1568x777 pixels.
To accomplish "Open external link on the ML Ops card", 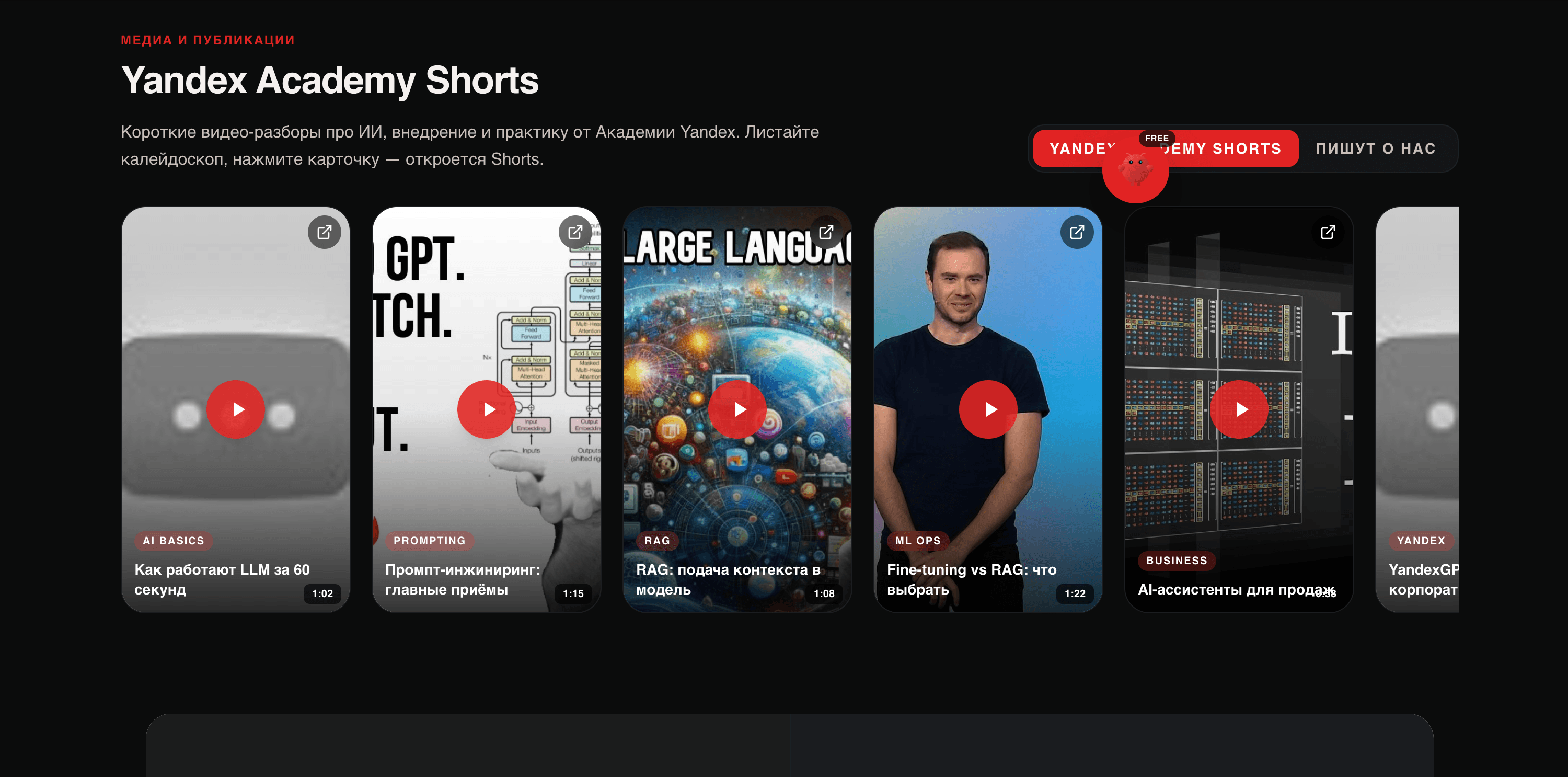I will click(1077, 232).
